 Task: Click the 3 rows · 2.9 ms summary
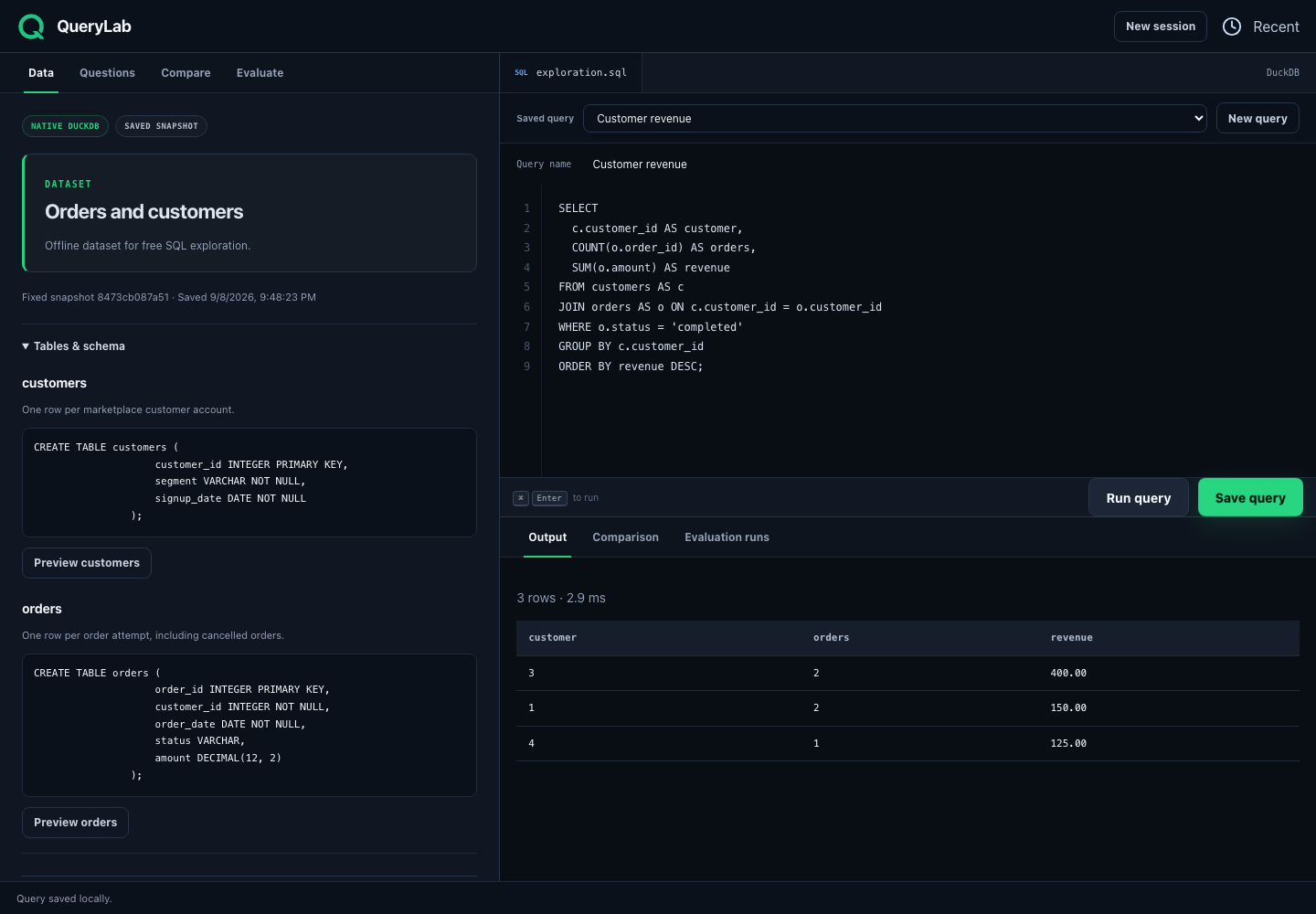(561, 598)
